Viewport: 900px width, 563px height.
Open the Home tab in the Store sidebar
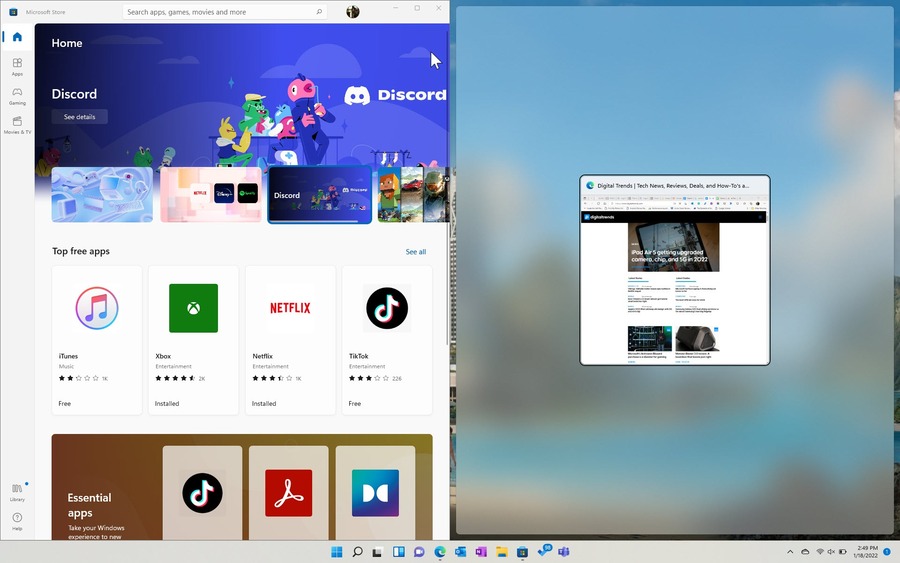coord(17,37)
